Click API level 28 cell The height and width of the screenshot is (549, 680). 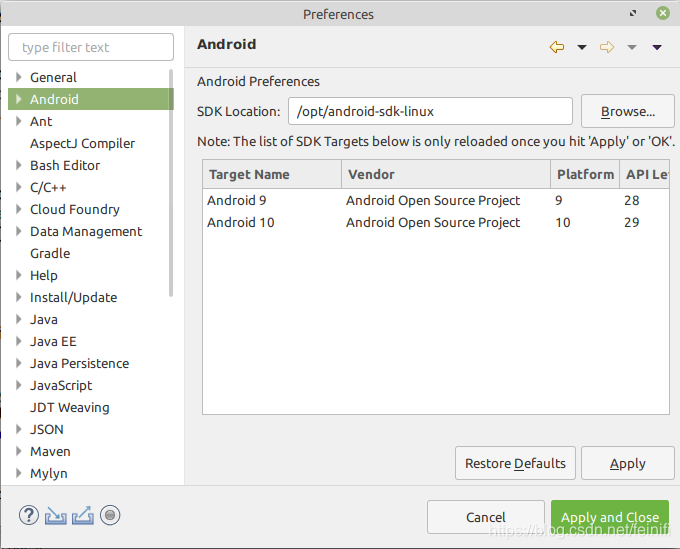tap(631, 200)
